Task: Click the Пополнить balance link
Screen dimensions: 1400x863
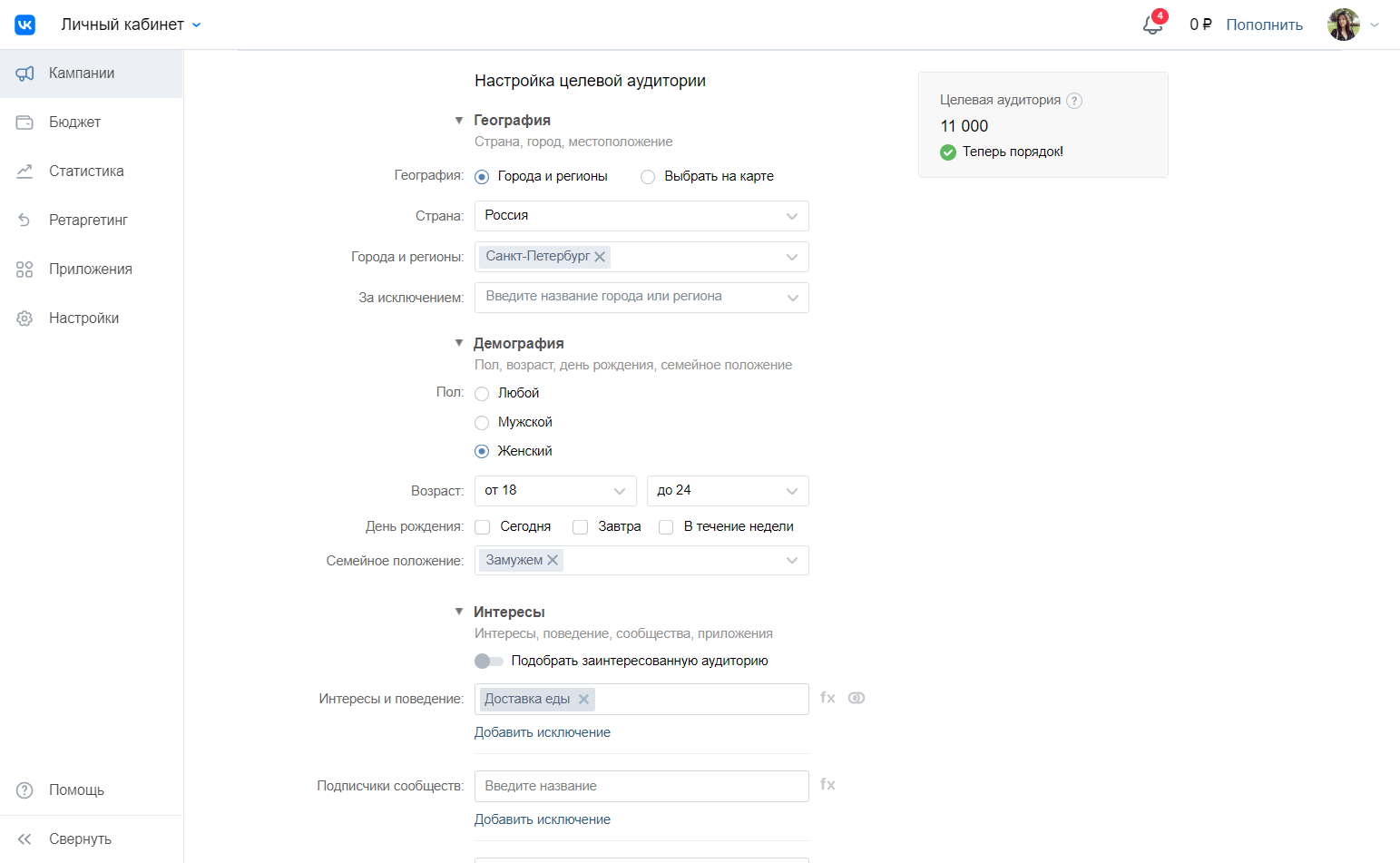Action: click(1264, 25)
